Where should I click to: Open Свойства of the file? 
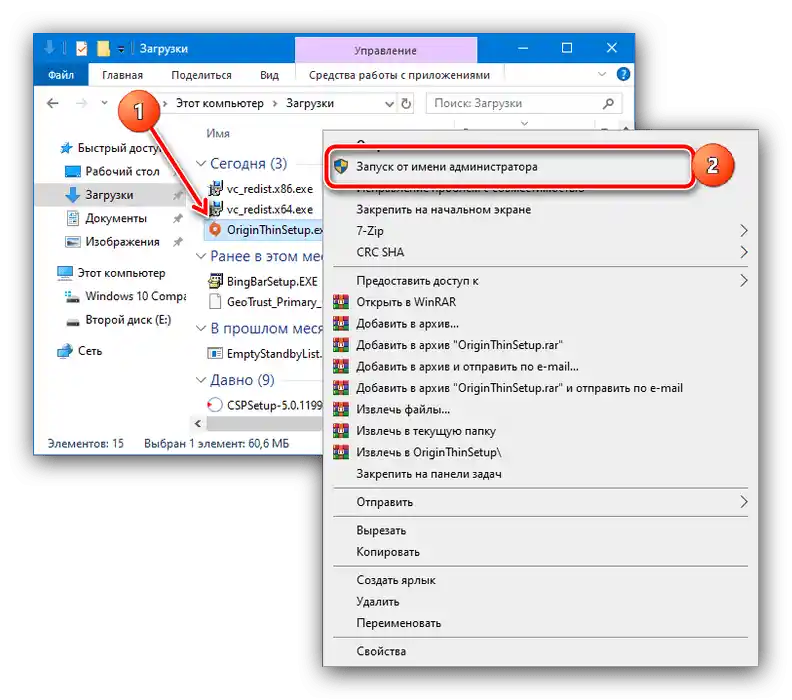(x=540, y=652)
